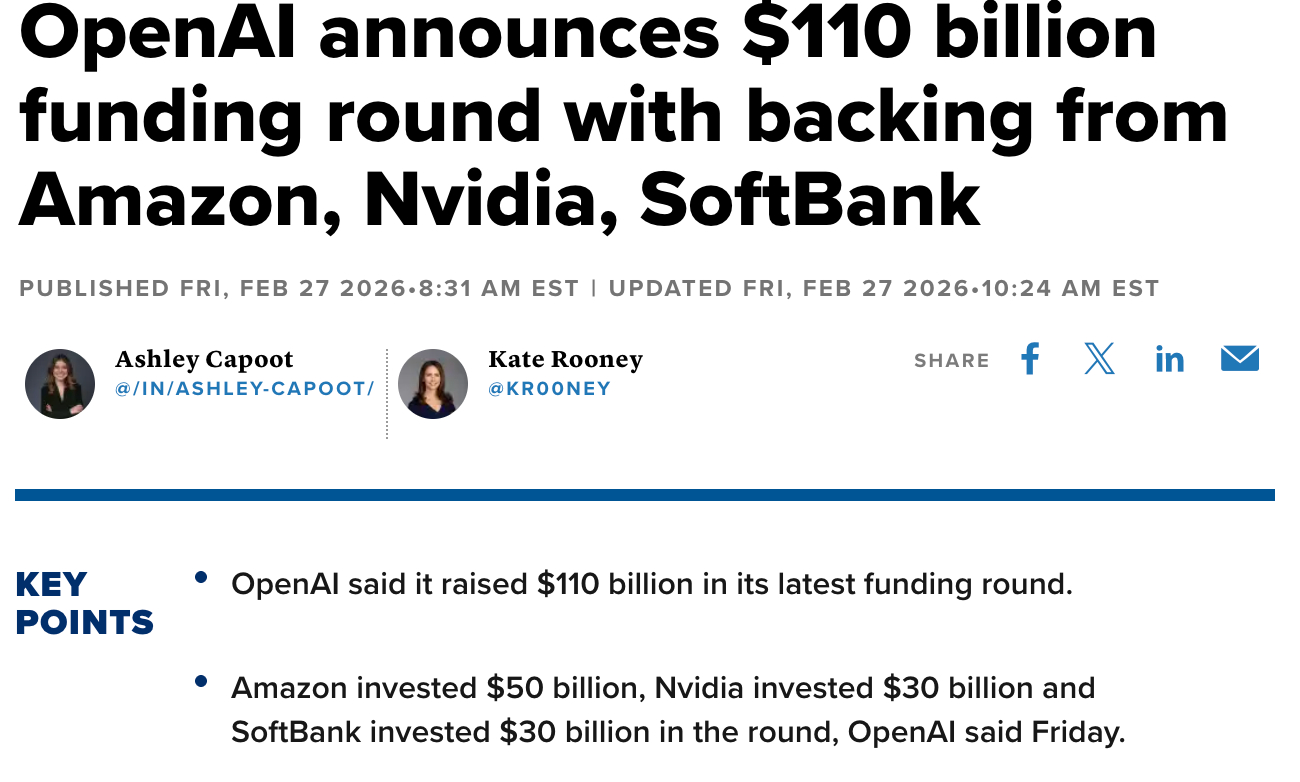Viewport: 1300px width, 782px height.
Task: Open the @KR00NEY handle link
Action: 549,389
